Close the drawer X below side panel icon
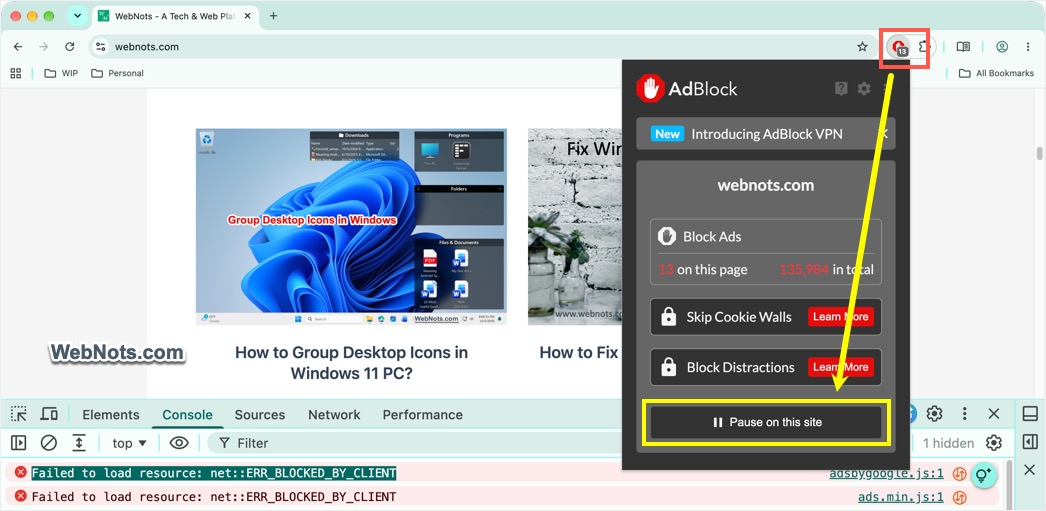 [1030, 470]
